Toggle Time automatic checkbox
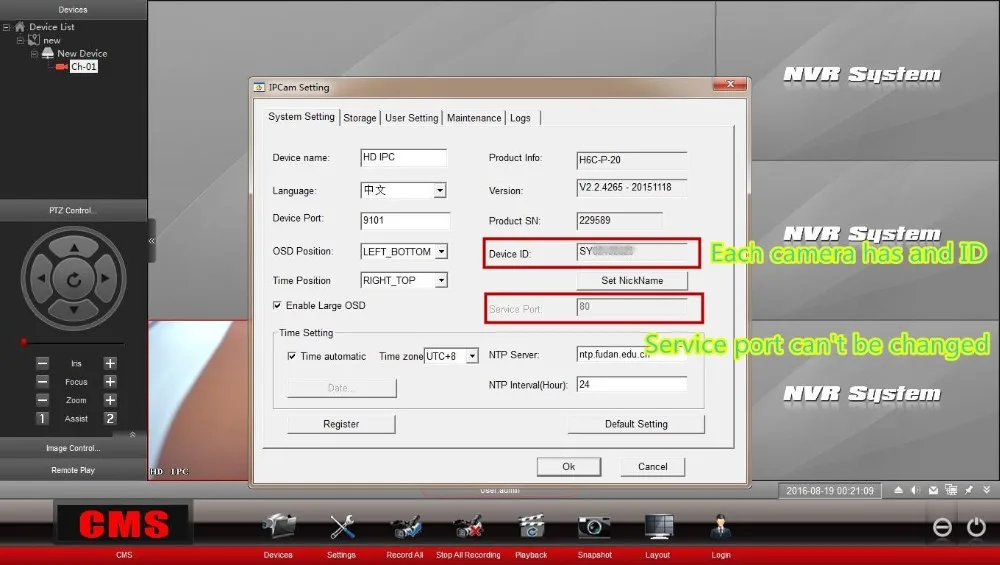This screenshot has width=1000, height=565. click(291, 356)
